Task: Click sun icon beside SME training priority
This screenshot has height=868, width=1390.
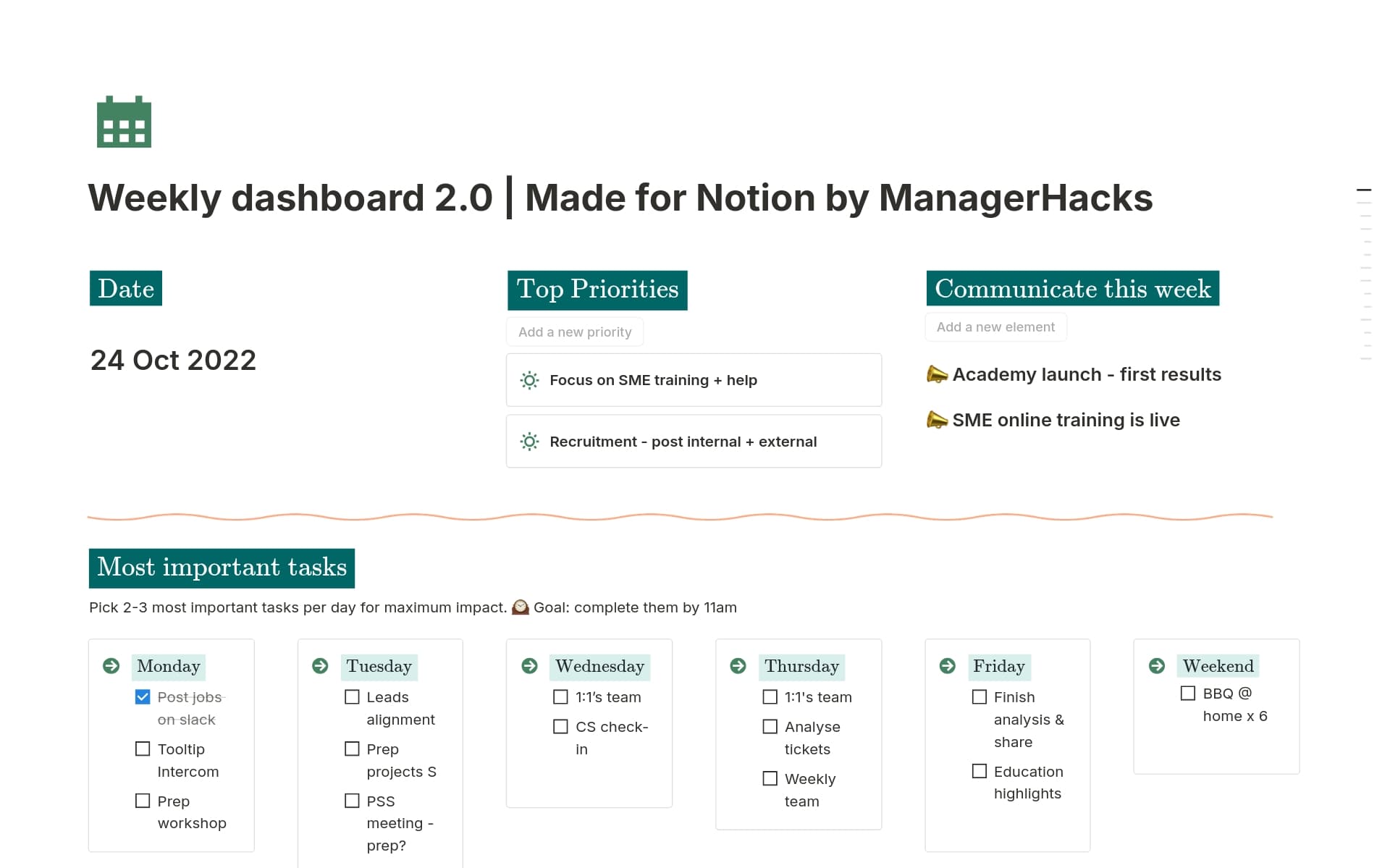Action: pyautogui.click(x=529, y=380)
